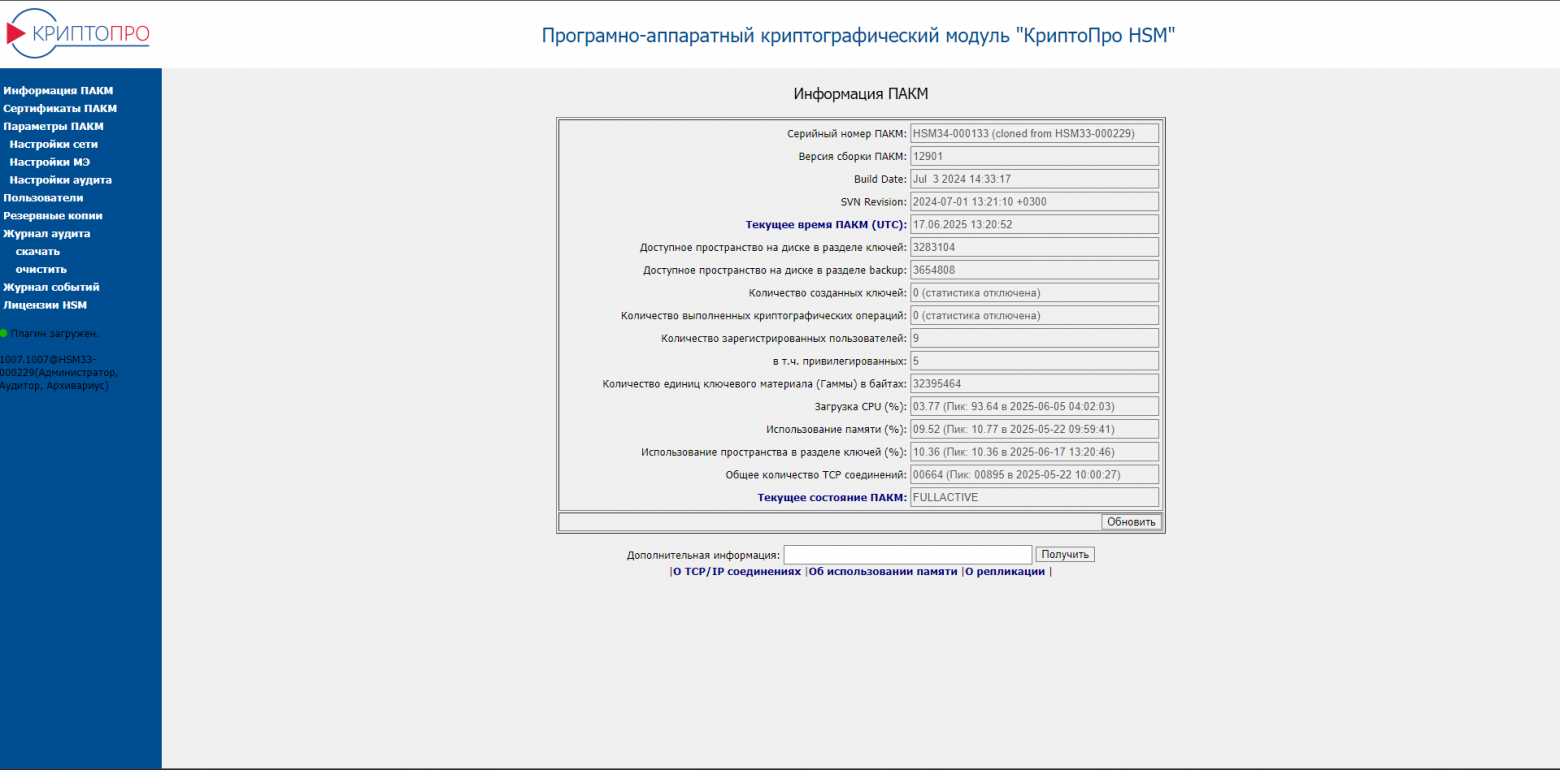
Task: Open Пользователи section
Action: [x=44, y=197]
